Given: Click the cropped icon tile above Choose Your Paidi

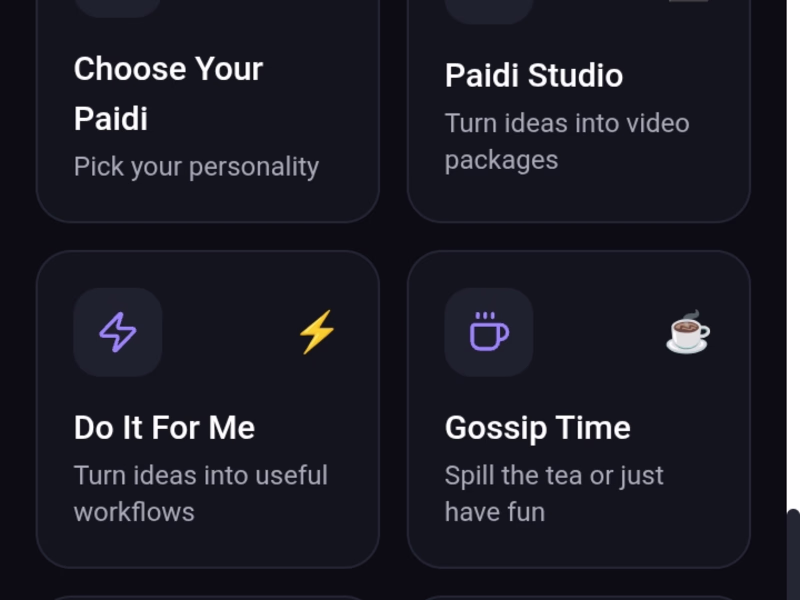Looking at the screenshot, I should 118,8.
